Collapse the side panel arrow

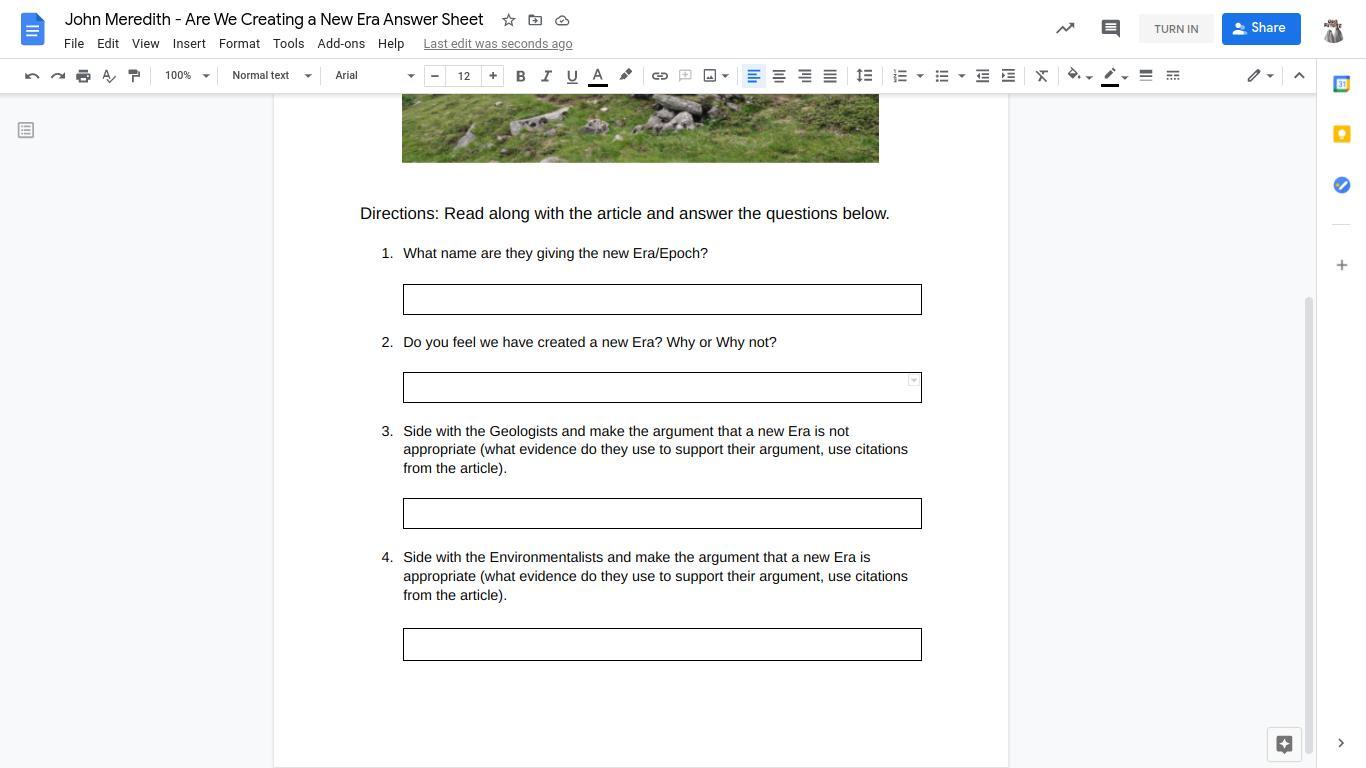(x=1341, y=743)
